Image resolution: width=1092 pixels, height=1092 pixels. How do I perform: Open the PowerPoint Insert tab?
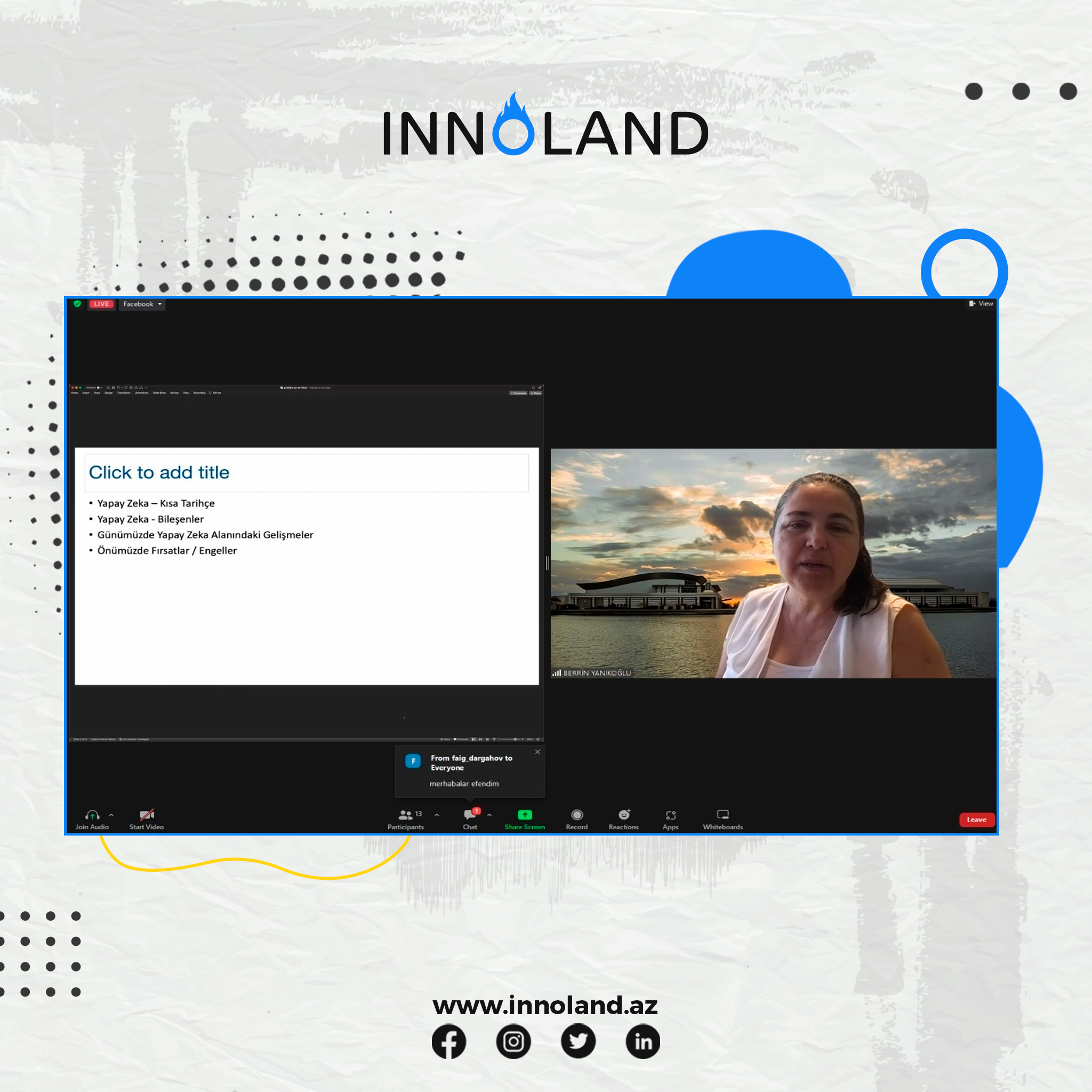pyautogui.click(x=86, y=393)
